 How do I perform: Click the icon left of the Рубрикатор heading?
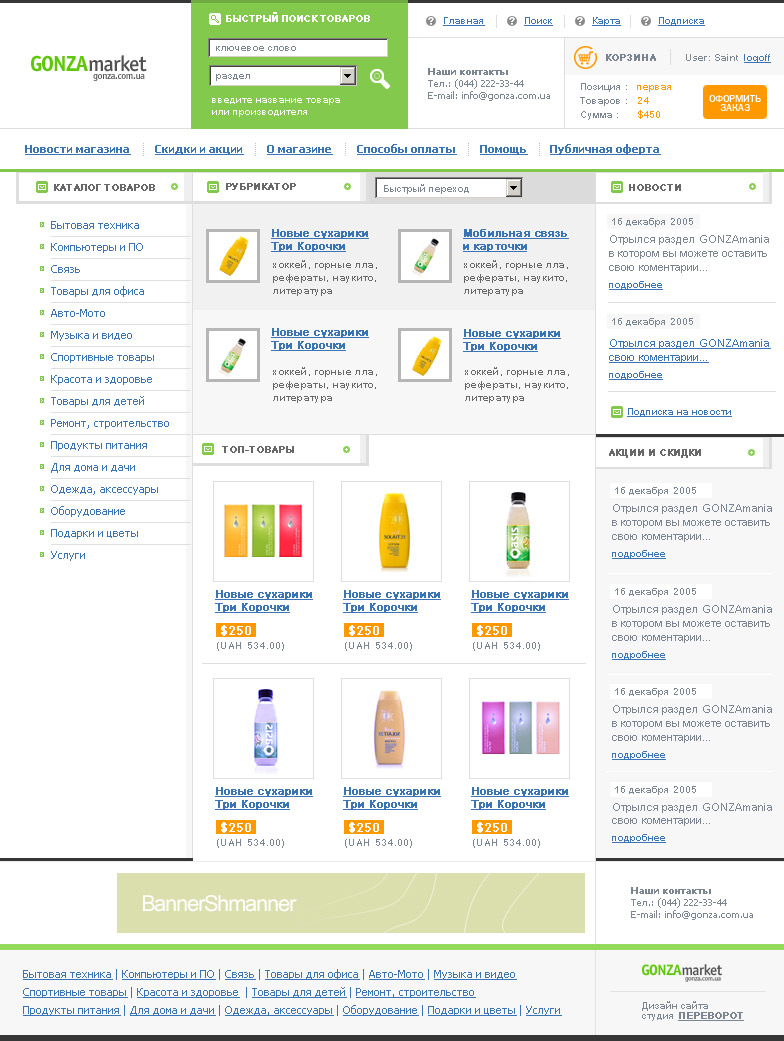click(x=212, y=187)
